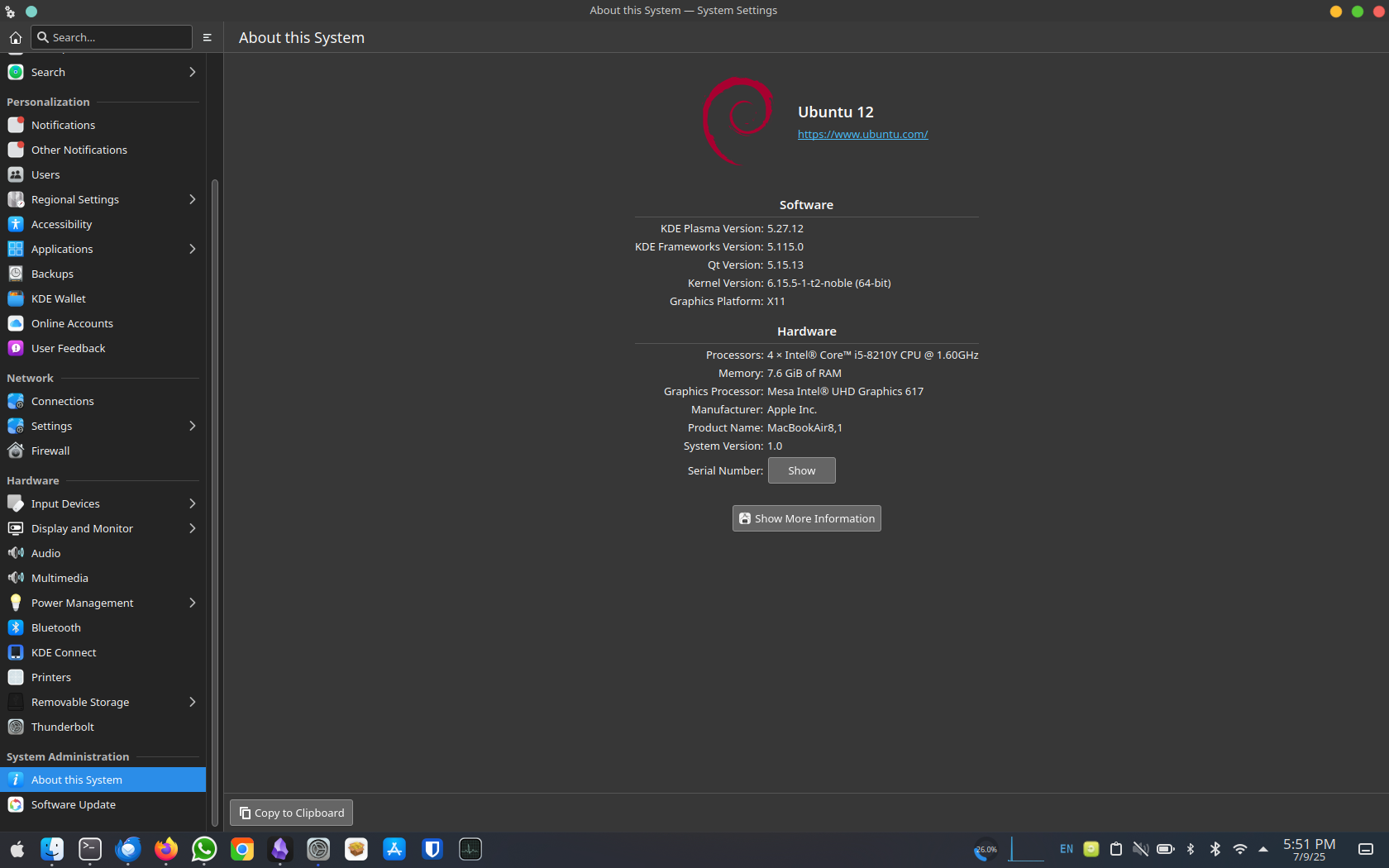Open Thunderbird mail client
Image resolution: width=1389 pixels, height=868 pixels.
click(x=128, y=849)
